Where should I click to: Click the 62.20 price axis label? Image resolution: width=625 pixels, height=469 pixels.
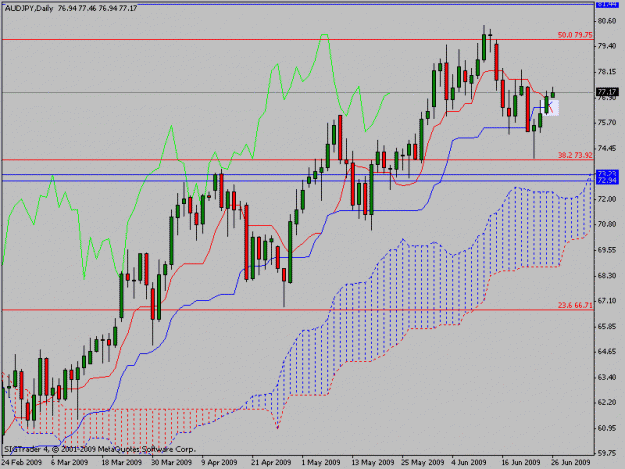[607, 402]
